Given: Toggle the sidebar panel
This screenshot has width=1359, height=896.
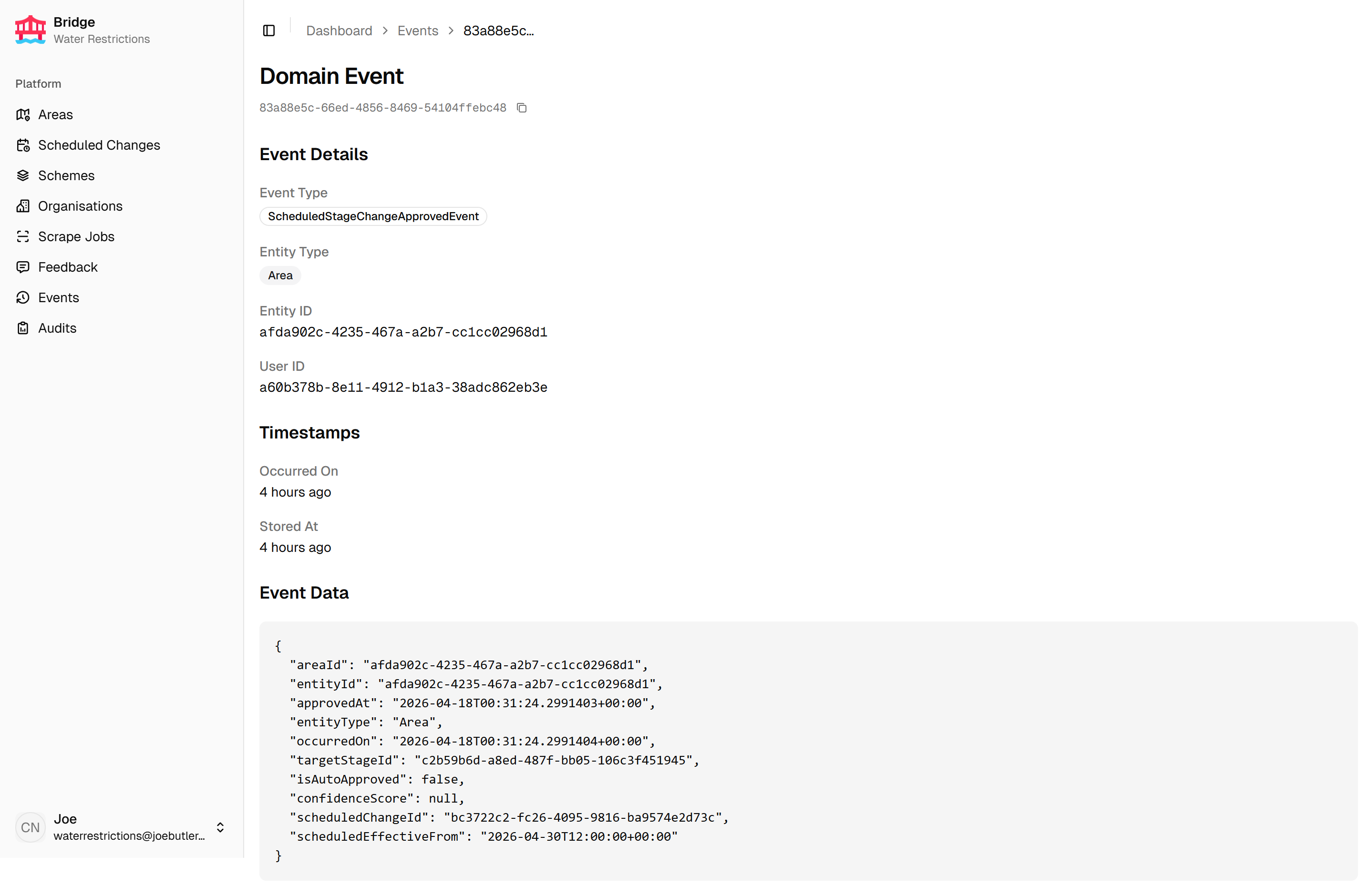Looking at the screenshot, I should click(269, 31).
